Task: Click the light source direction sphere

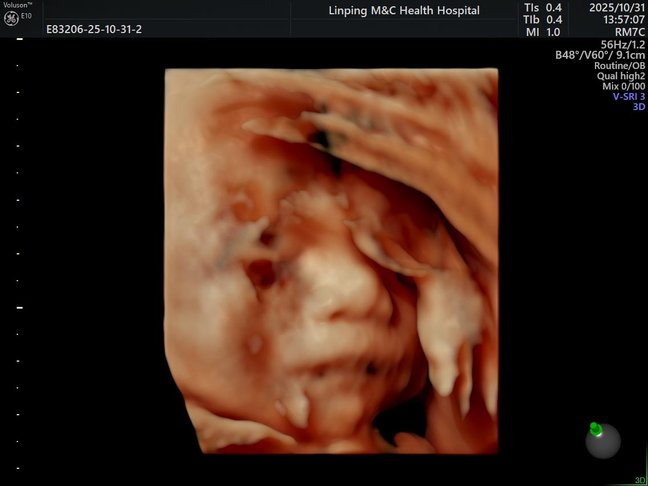Action: (603, 440)
